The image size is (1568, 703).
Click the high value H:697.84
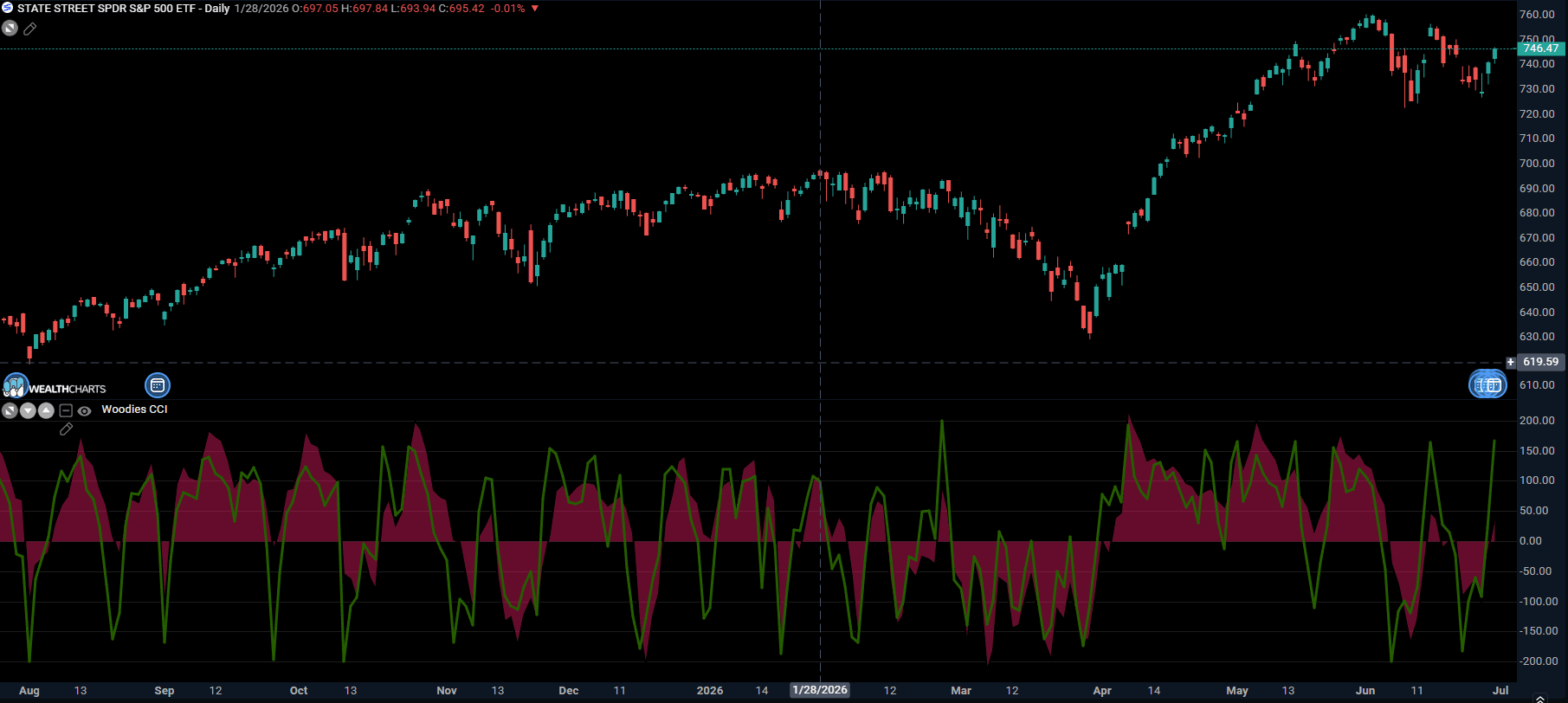tap(365, 9)
